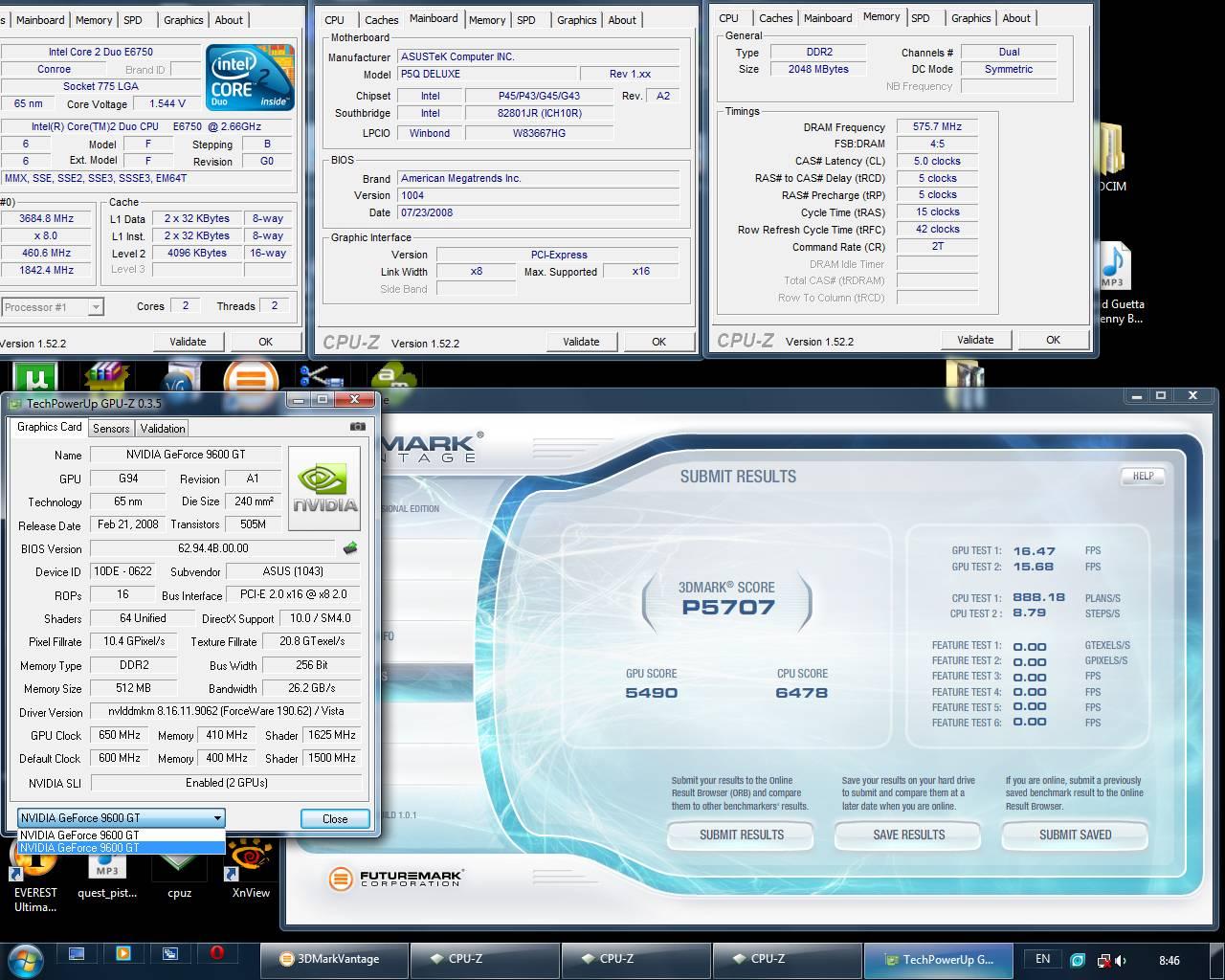Activate TechPowerUp GPU-Z taskbar button

[x=938, y=959]
